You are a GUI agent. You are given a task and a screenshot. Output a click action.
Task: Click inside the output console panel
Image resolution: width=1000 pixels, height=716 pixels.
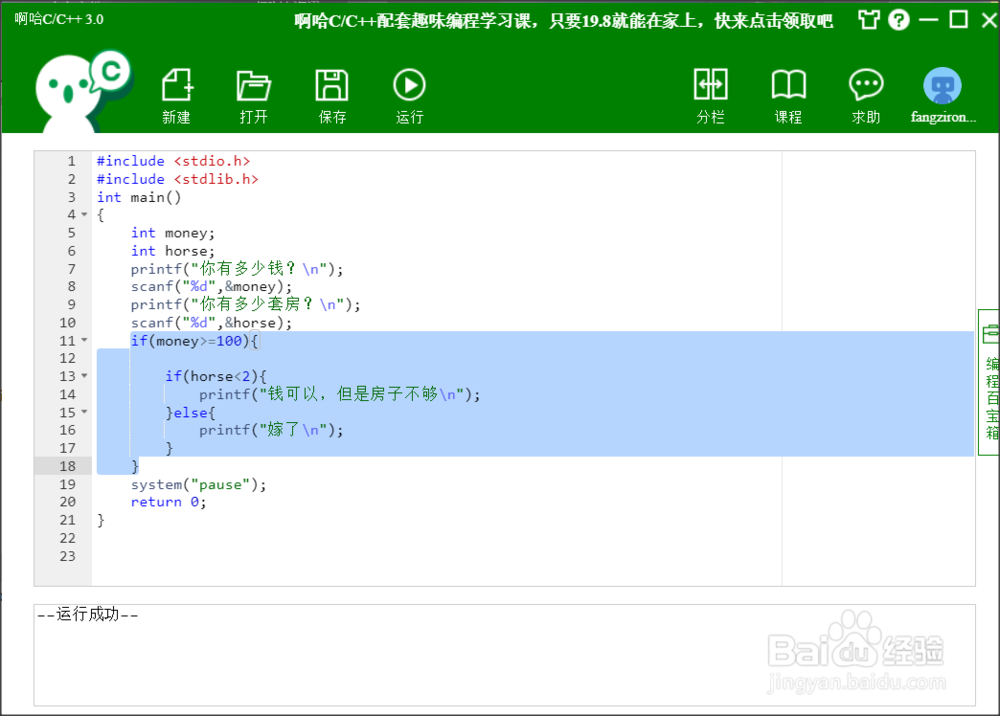pyautogui.click(x=504, y=655)
